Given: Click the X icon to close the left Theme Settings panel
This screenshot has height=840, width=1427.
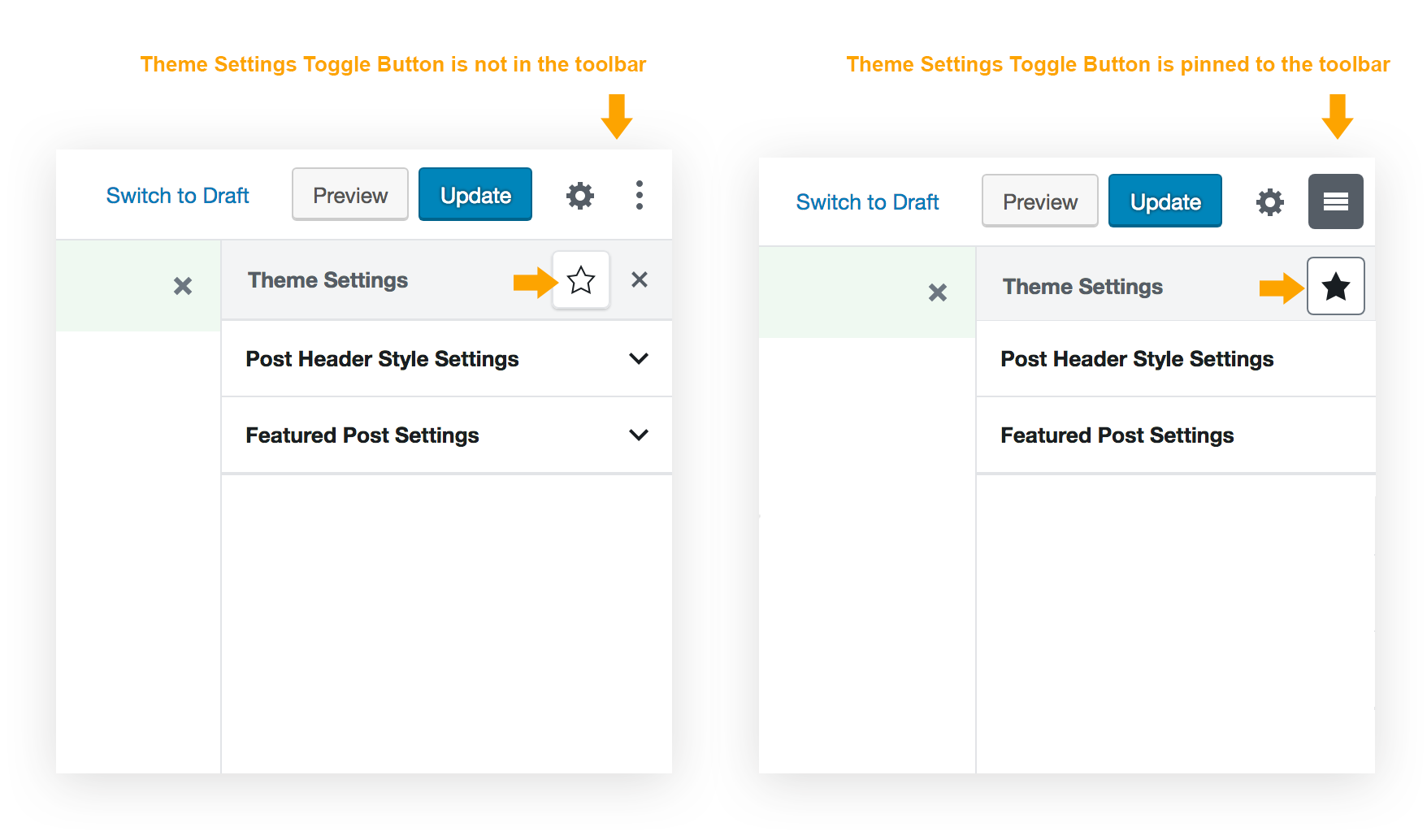Looking at the screenshot, I should (640, 280).
